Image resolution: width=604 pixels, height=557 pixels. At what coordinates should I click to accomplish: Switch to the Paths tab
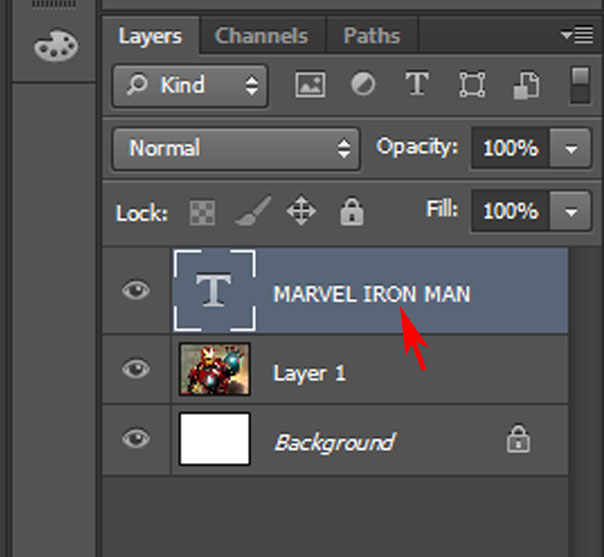coord(371,37)
